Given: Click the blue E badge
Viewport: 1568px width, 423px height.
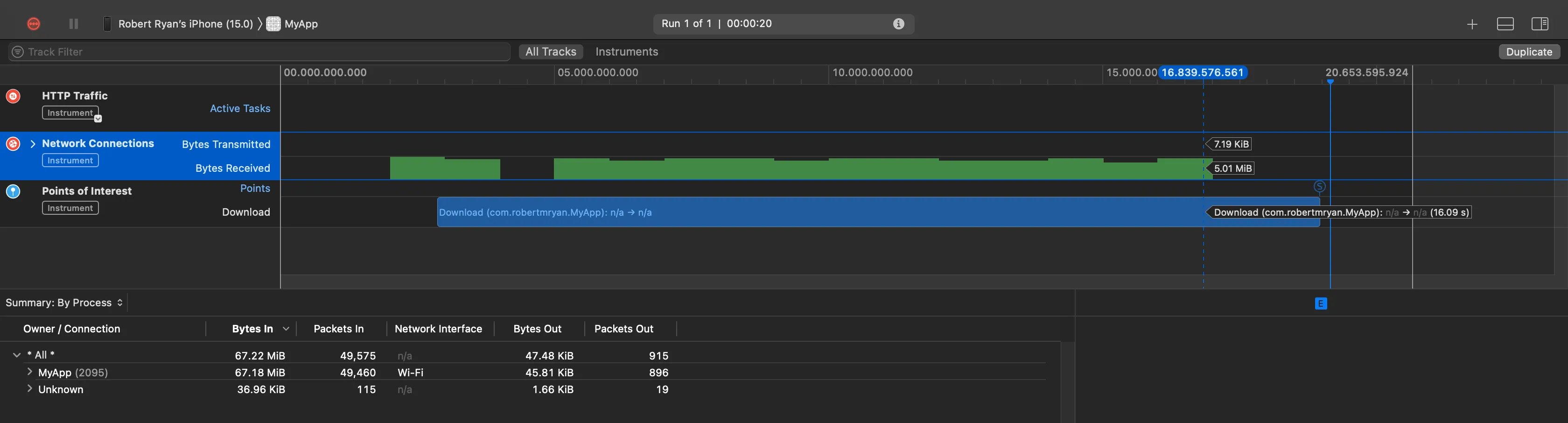Looking at the screenshot, I should point(1321,303).
